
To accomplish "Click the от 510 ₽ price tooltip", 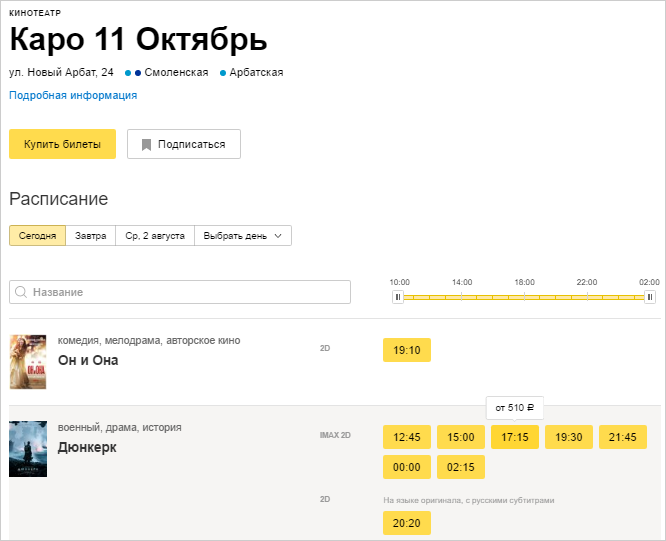I will [515, 408].
